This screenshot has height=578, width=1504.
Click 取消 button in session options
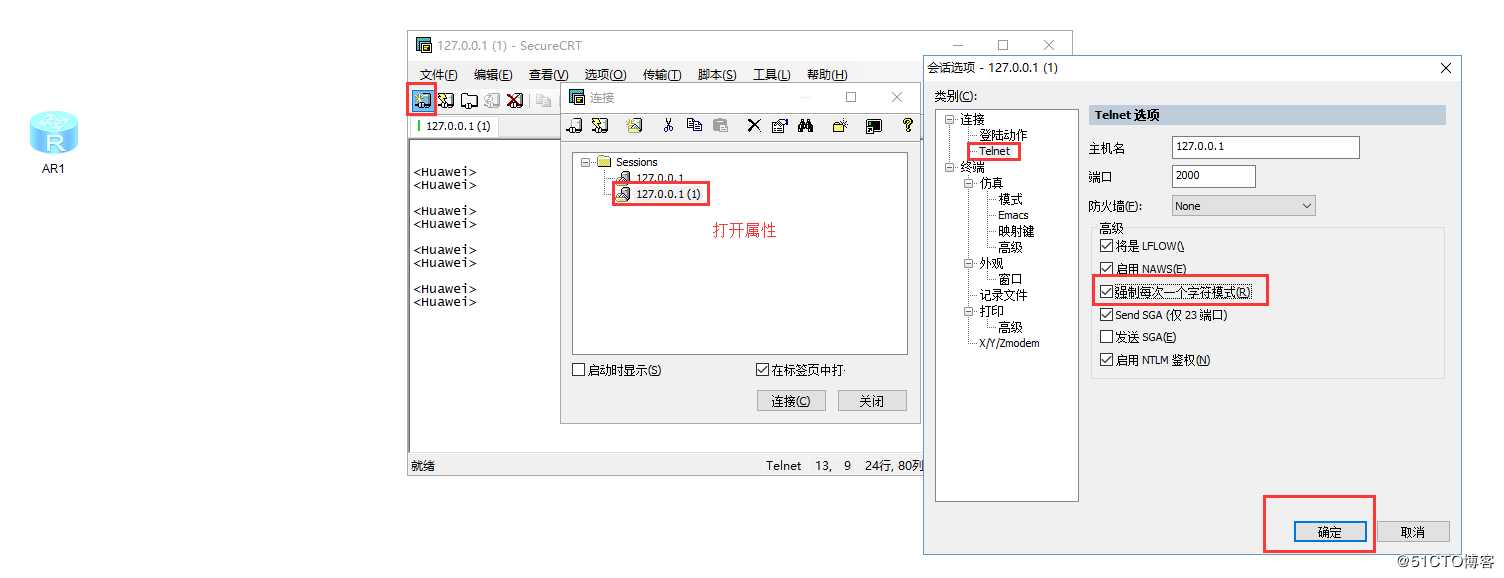tap(1413, 532)
